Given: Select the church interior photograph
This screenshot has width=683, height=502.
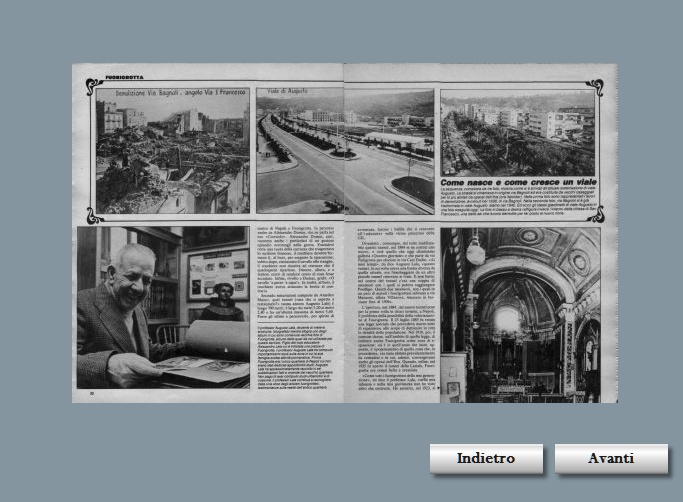Looking at the screenshot, I should (x=521, y=315).
